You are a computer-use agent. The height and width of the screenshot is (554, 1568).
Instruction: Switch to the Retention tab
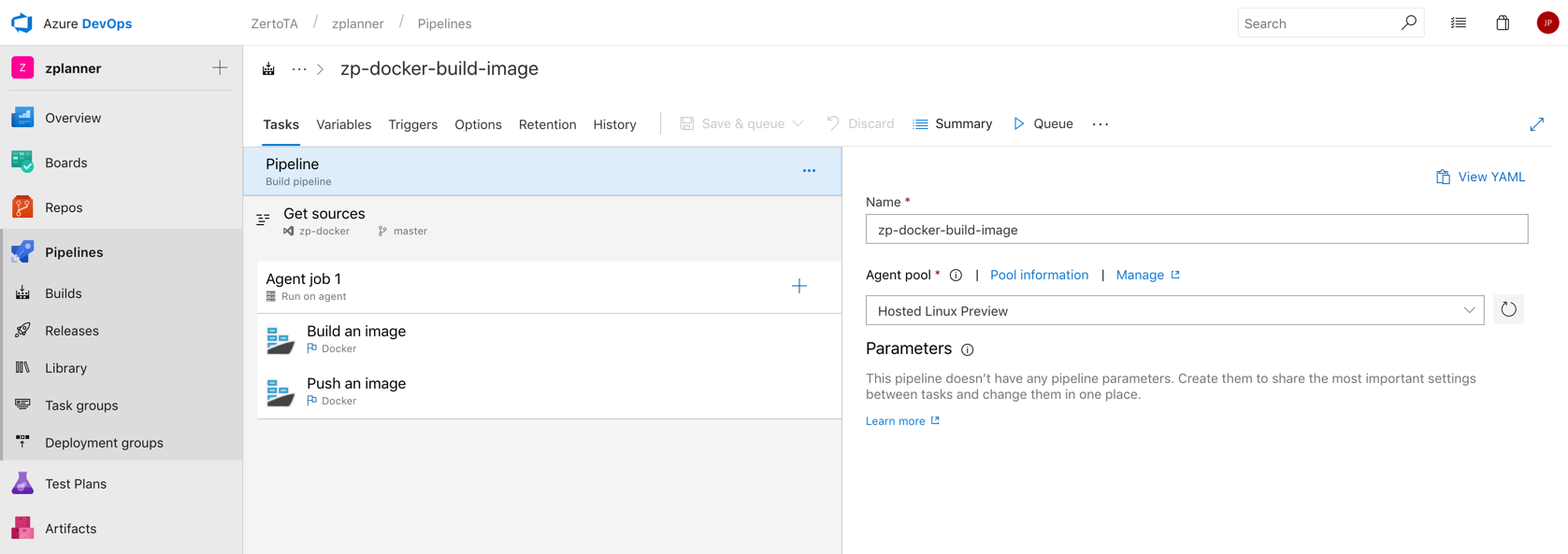547,124
